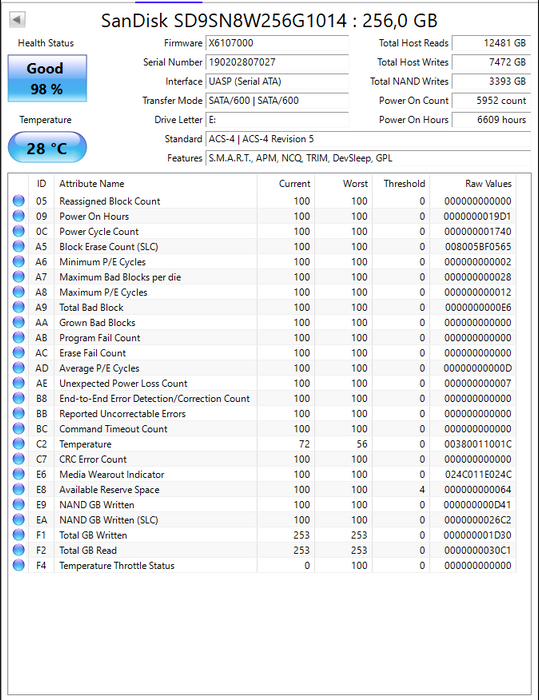The height and width of the screenshot is (700, 539).
Task: Click the Serial Number field 190202807027
Action: click(277, 62)
